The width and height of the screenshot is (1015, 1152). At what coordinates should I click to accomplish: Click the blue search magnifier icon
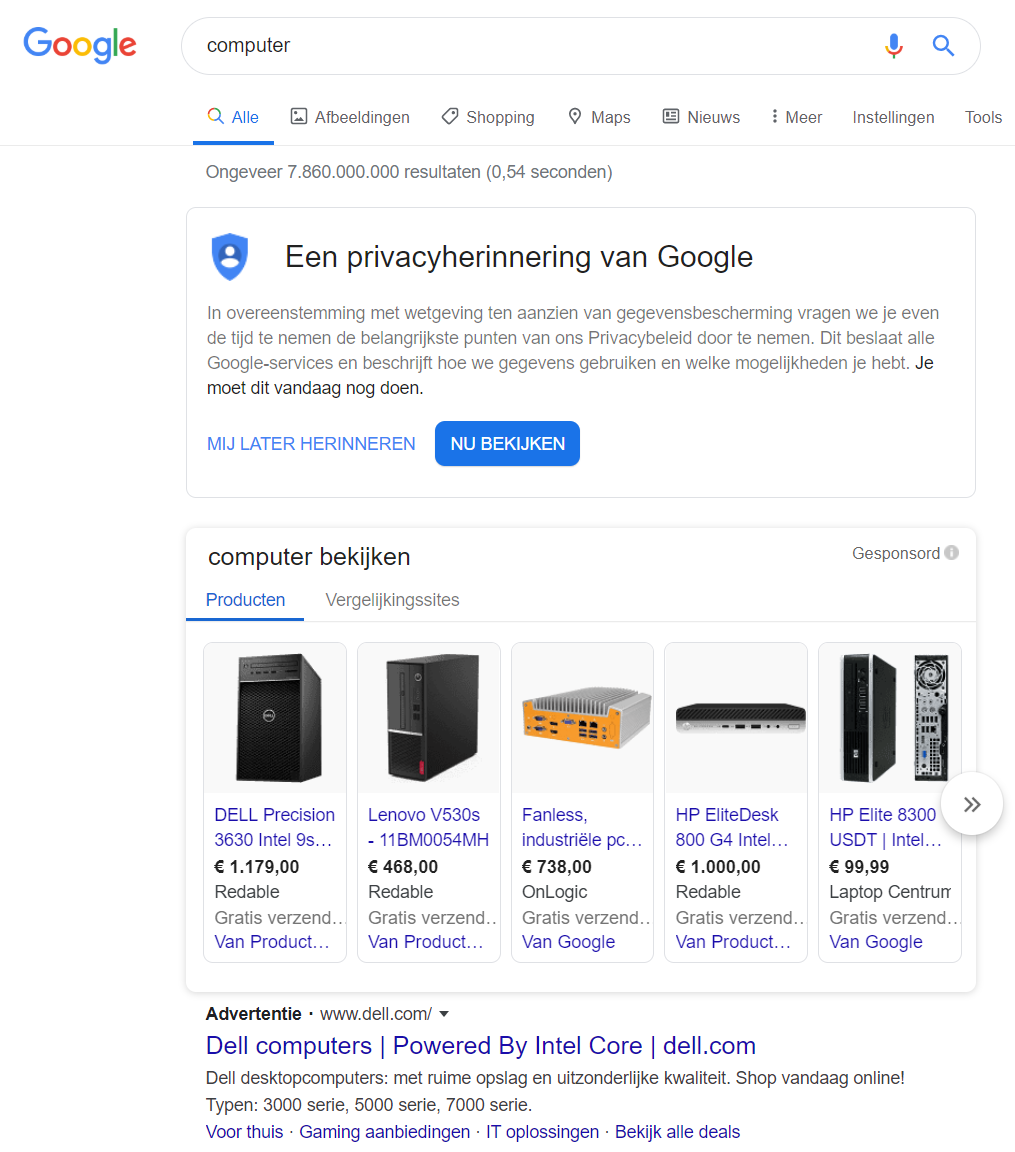point(943,46)
